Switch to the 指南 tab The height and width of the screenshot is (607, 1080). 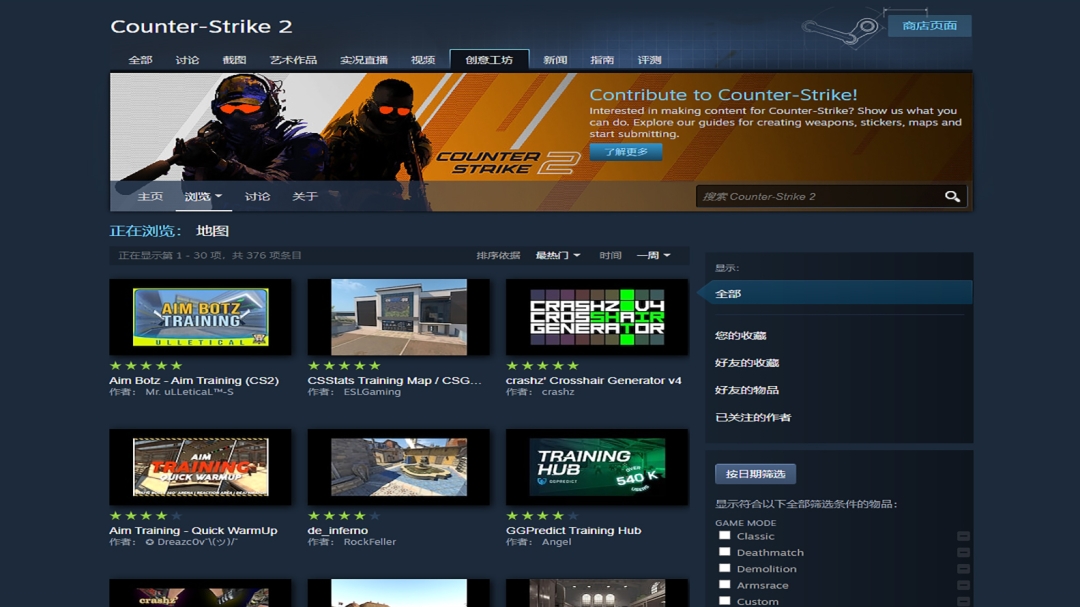602,60
